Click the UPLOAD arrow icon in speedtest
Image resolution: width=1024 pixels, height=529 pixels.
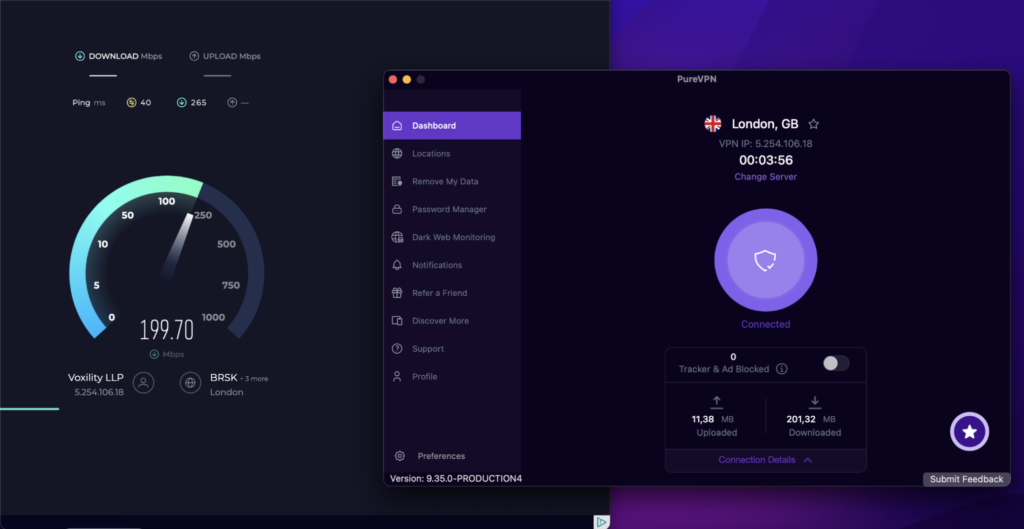coord(194,56)
